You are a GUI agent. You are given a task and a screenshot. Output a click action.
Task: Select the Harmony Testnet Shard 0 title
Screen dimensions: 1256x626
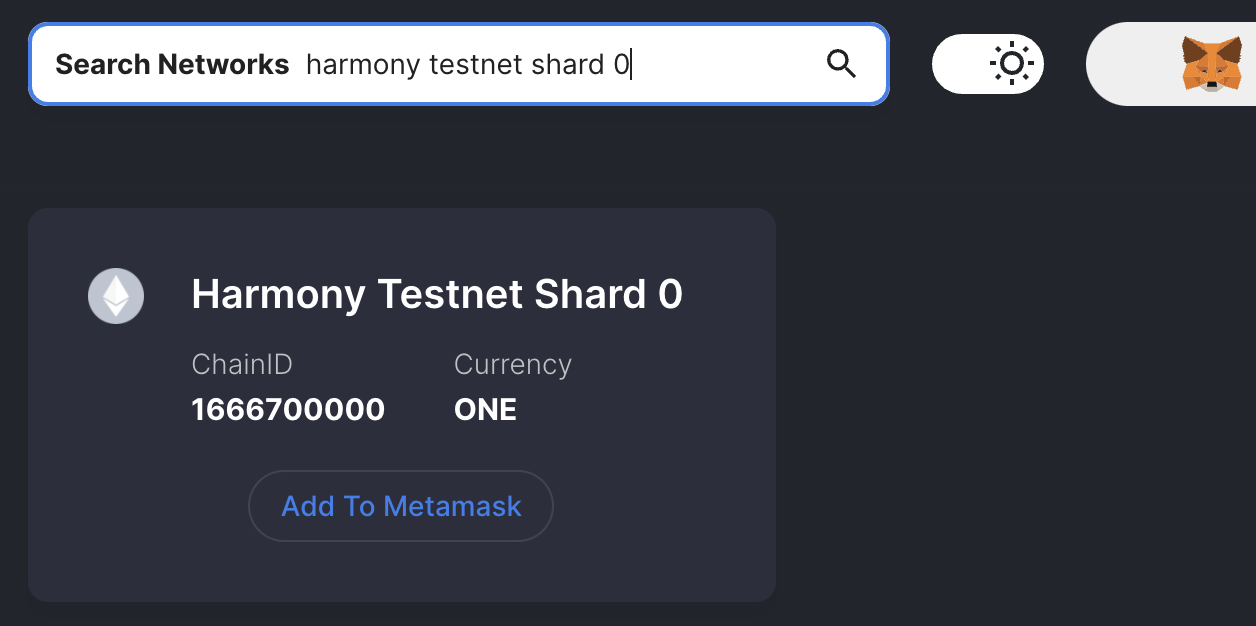click(x=437, y=295)
